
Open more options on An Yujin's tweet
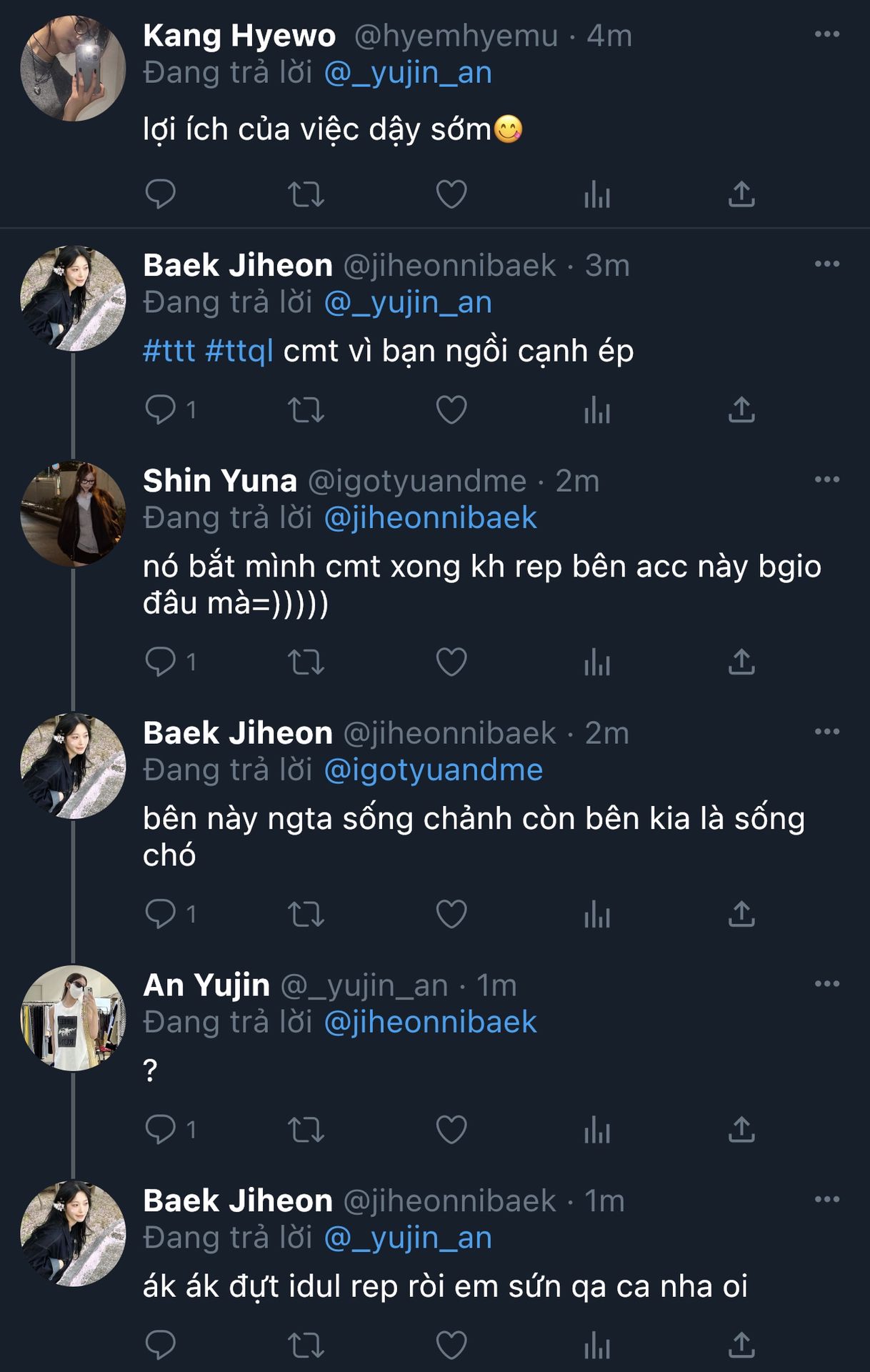(x=827, y=984)
